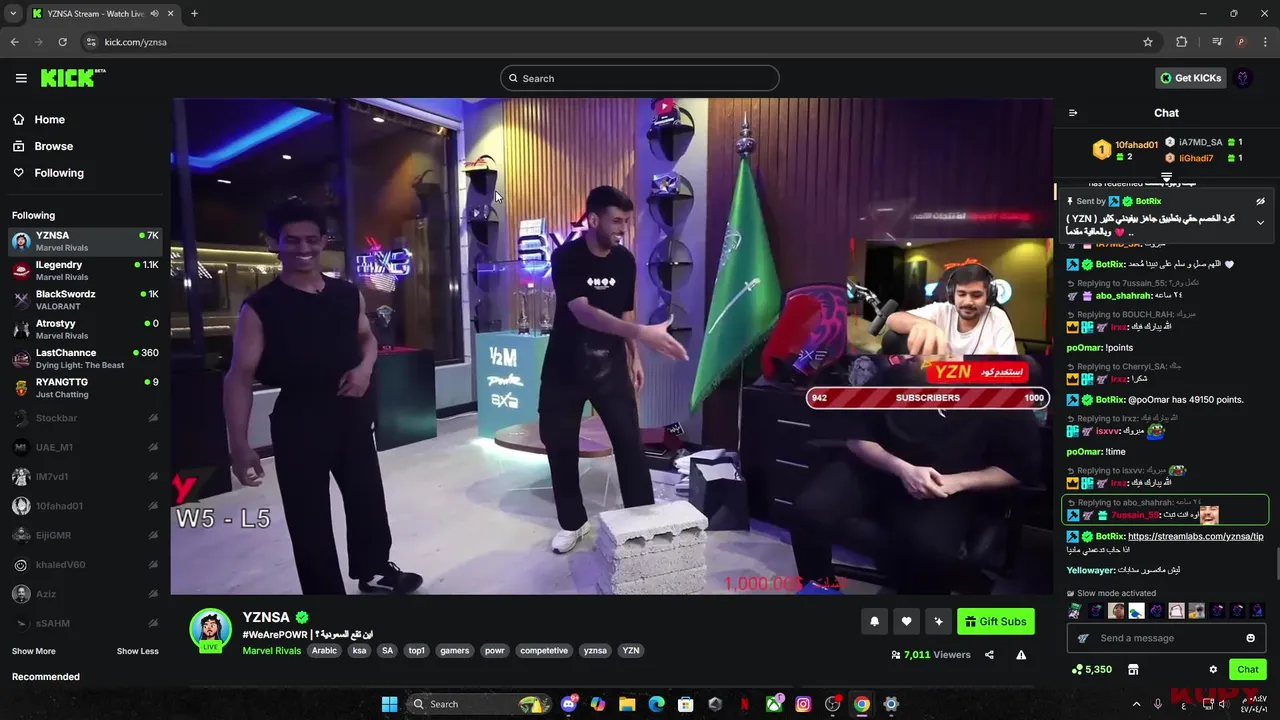The image size is (1280, 720).
Task: Collapse the chat panel with arrow icon
Action: (1073, 113)
